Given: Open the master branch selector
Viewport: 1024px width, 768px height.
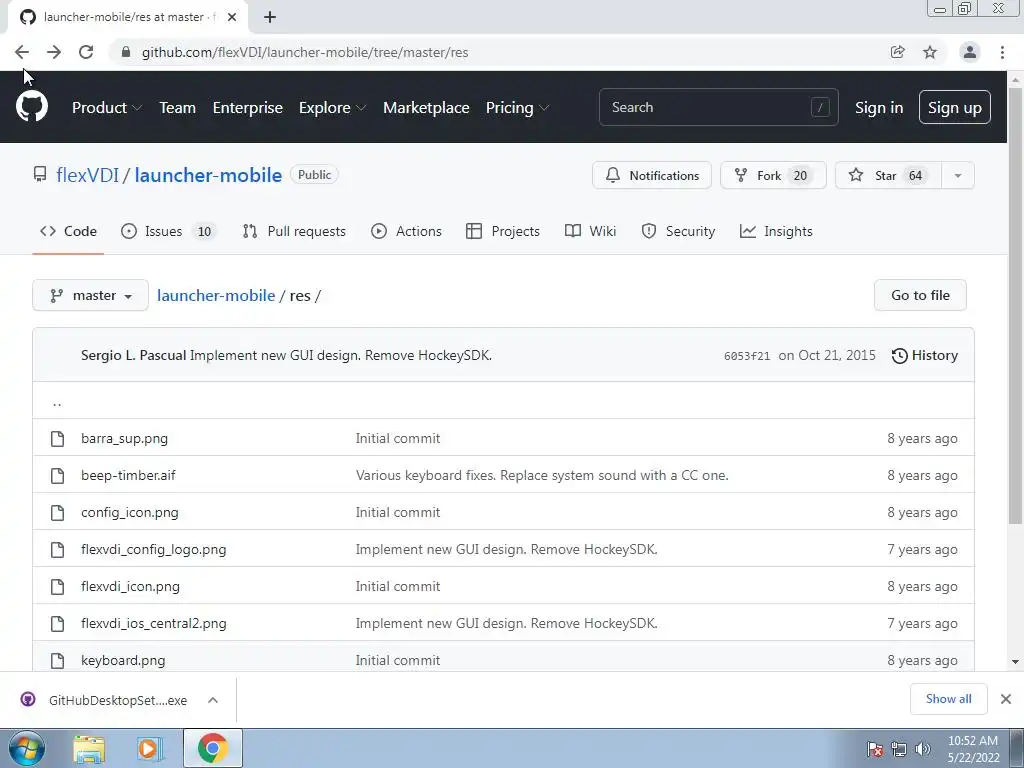Looking at the screenshot, I should 91,295.
